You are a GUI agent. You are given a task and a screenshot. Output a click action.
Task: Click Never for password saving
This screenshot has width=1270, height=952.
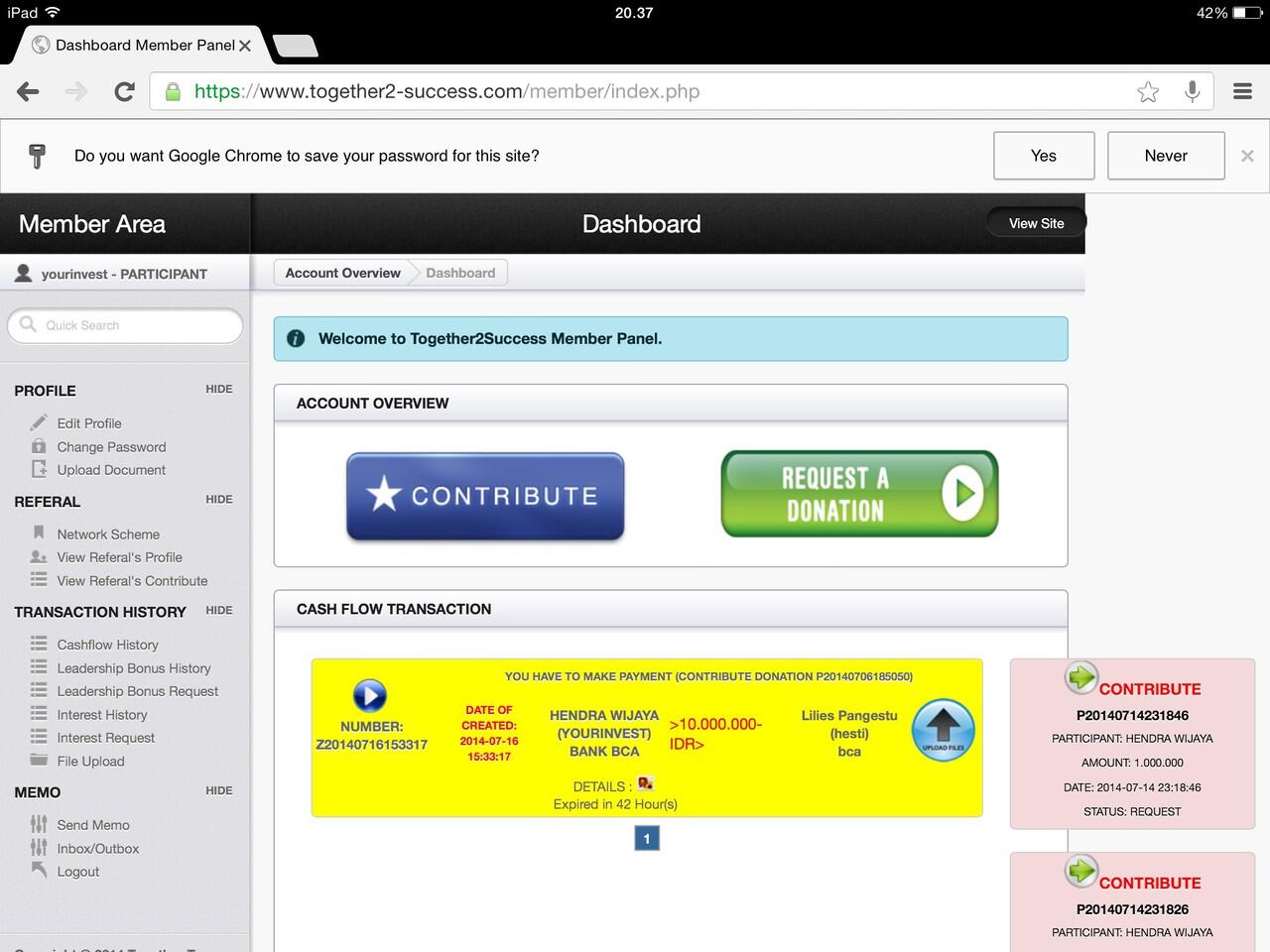(x=1166, y=156)
